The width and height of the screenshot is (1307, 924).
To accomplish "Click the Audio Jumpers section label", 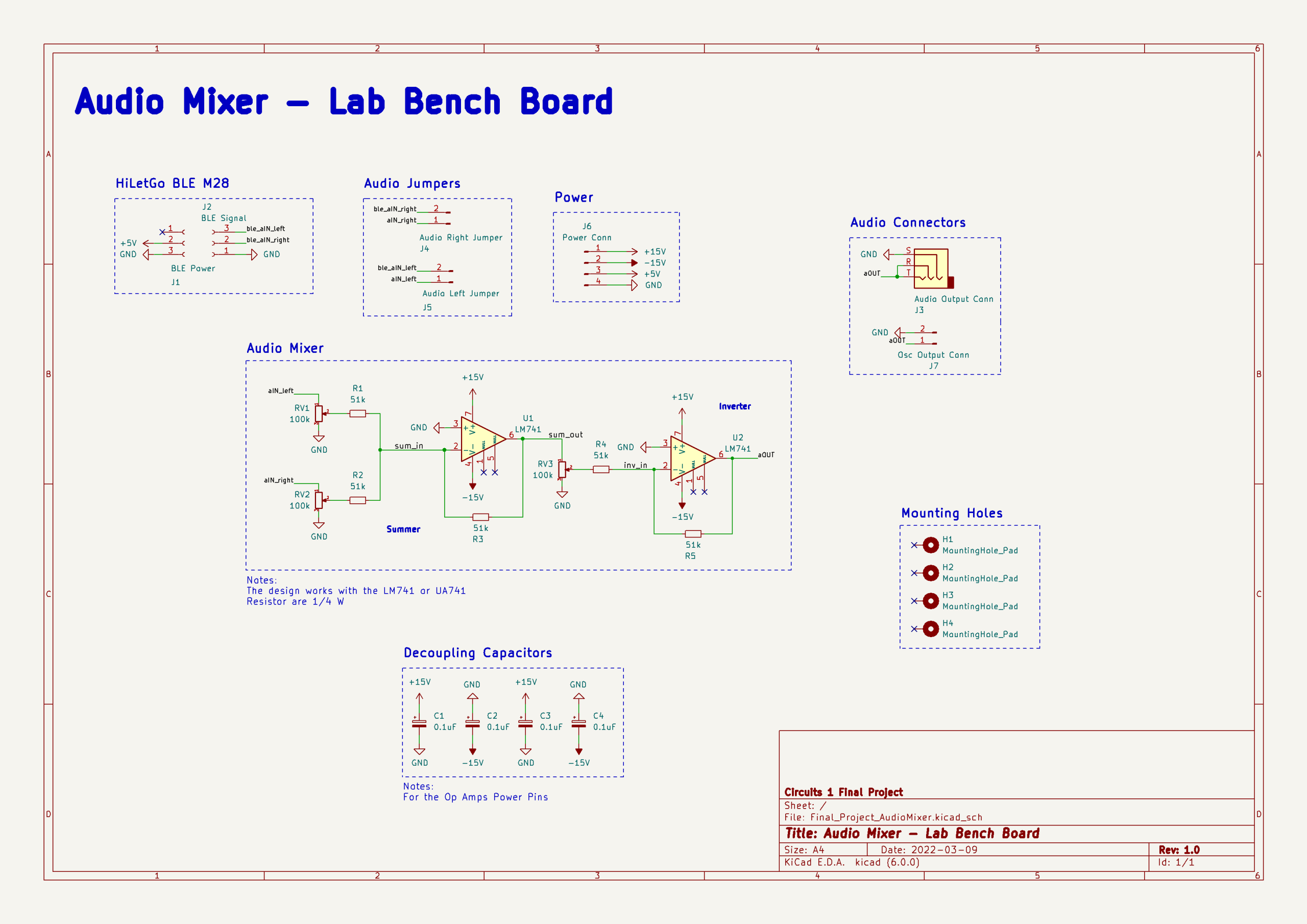I will [412, 183].
